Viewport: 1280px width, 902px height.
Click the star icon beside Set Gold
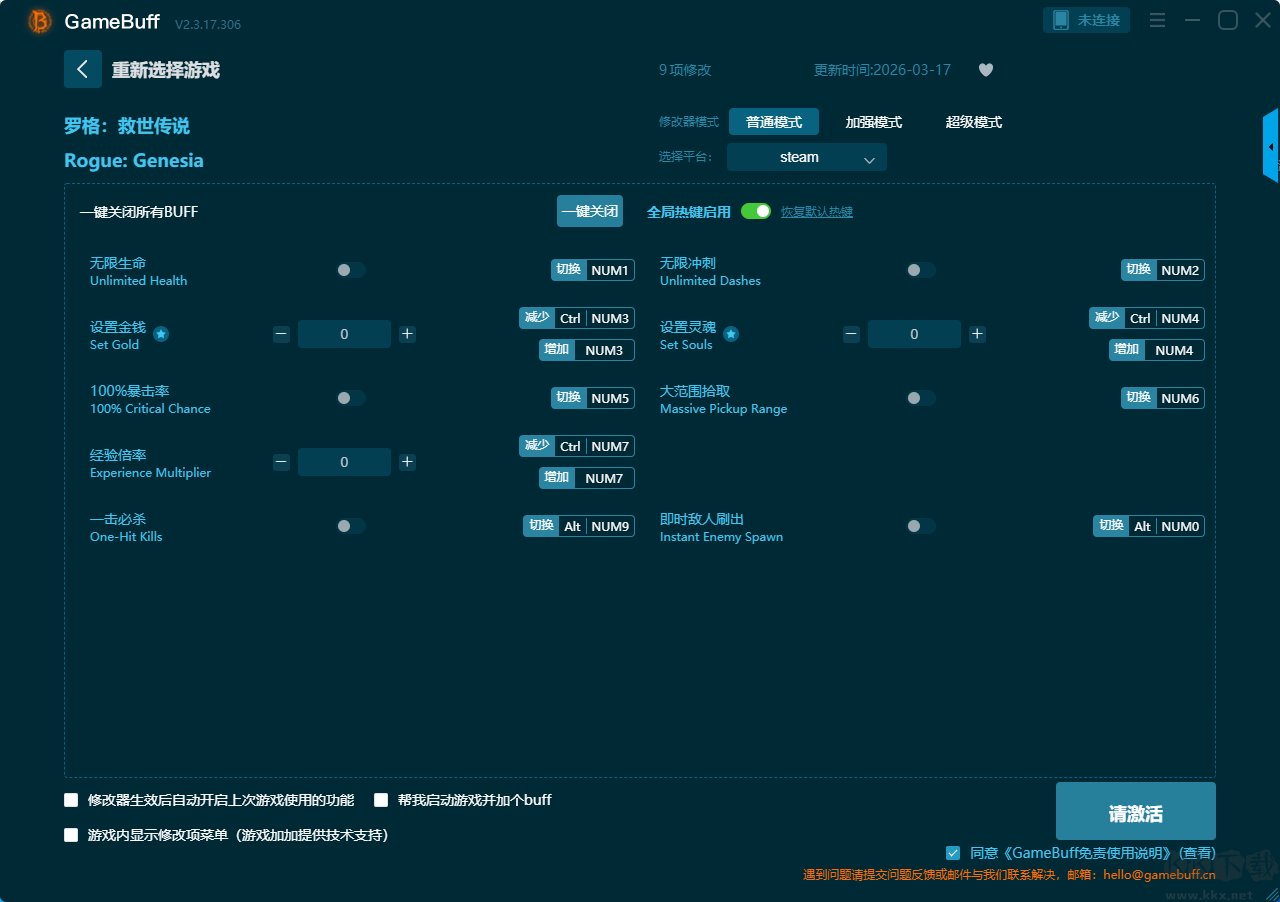click(x=161, y=334)
